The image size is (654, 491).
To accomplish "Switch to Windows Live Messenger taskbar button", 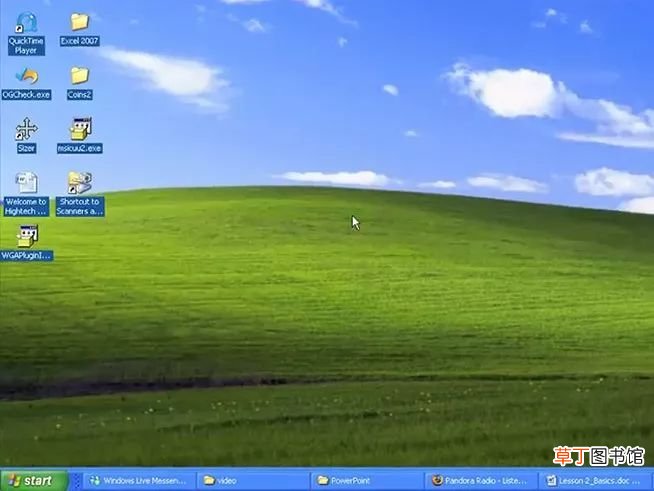I will (139, 481).
